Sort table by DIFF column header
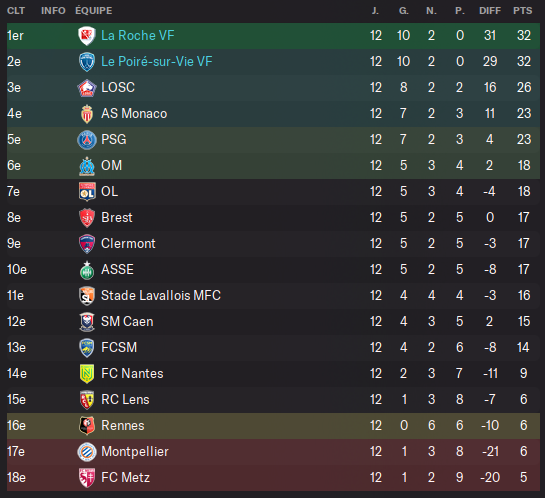This screenshot has width=545, height=498. (490, 11)
